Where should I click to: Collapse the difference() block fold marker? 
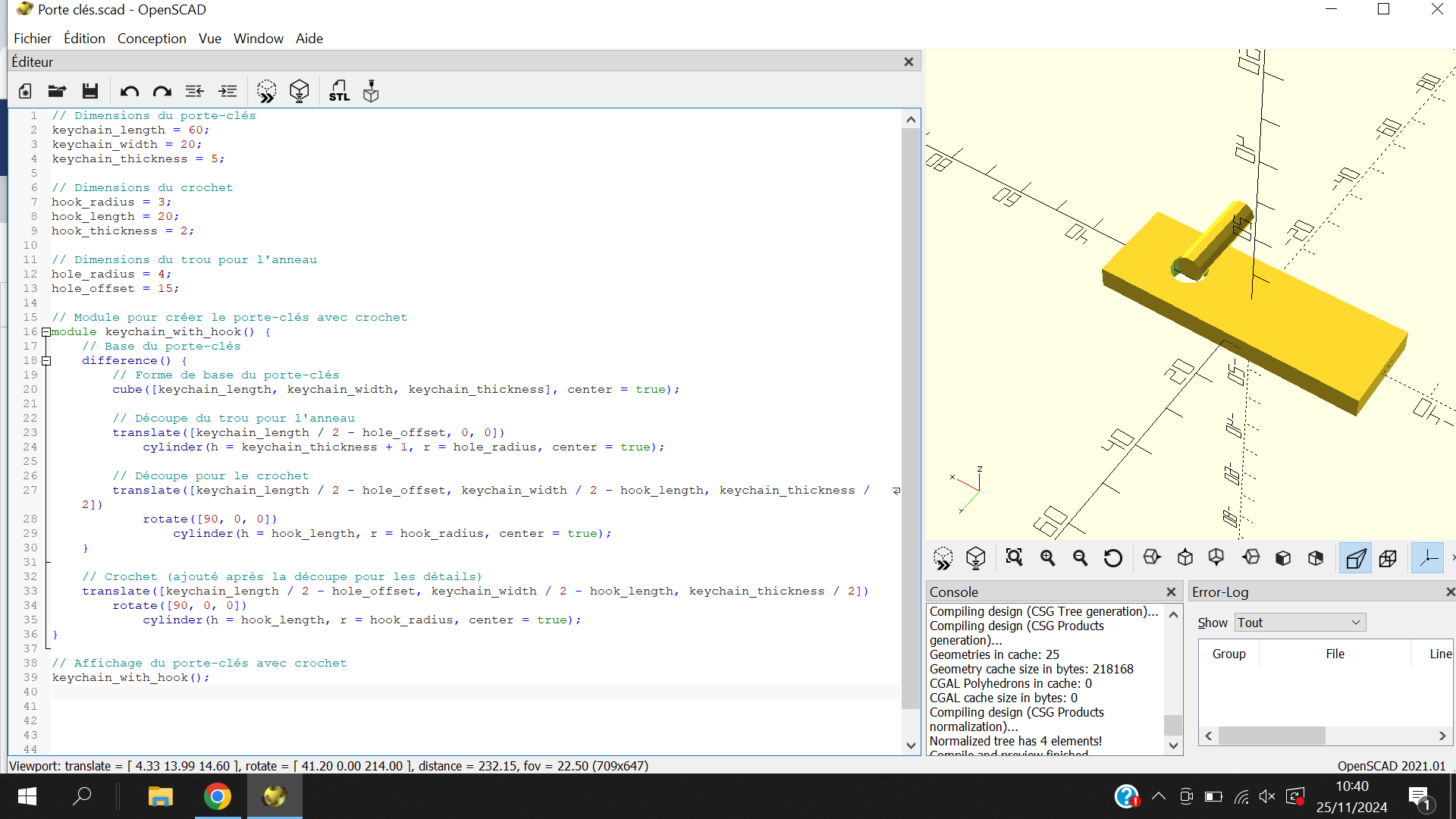46,361
